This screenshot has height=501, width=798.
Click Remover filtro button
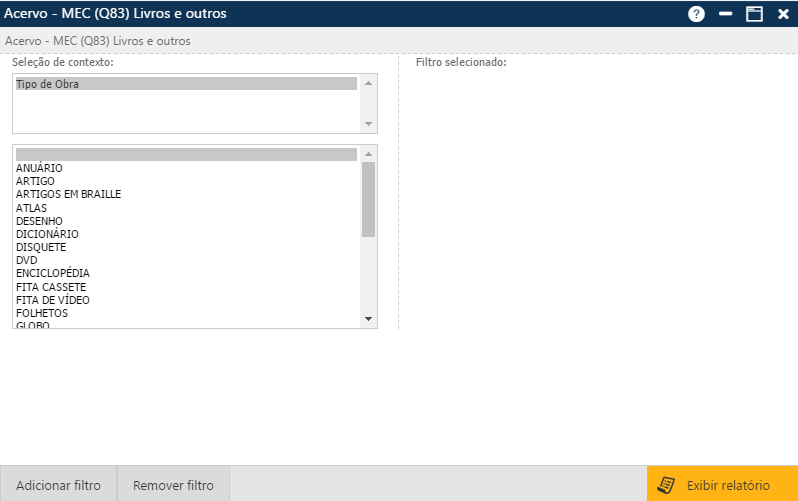173,484
